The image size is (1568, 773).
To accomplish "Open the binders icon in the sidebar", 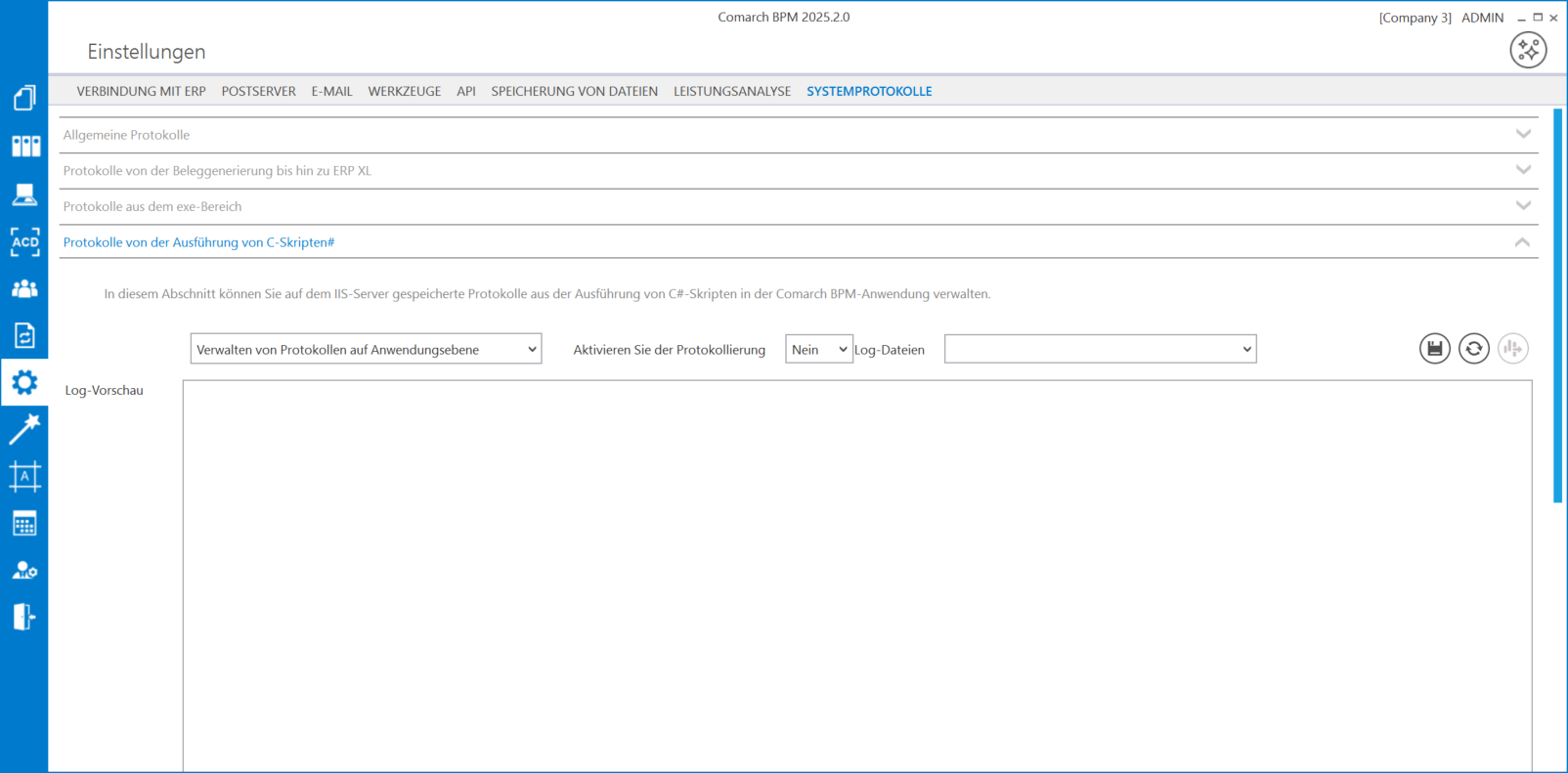I will pos(25,147).
